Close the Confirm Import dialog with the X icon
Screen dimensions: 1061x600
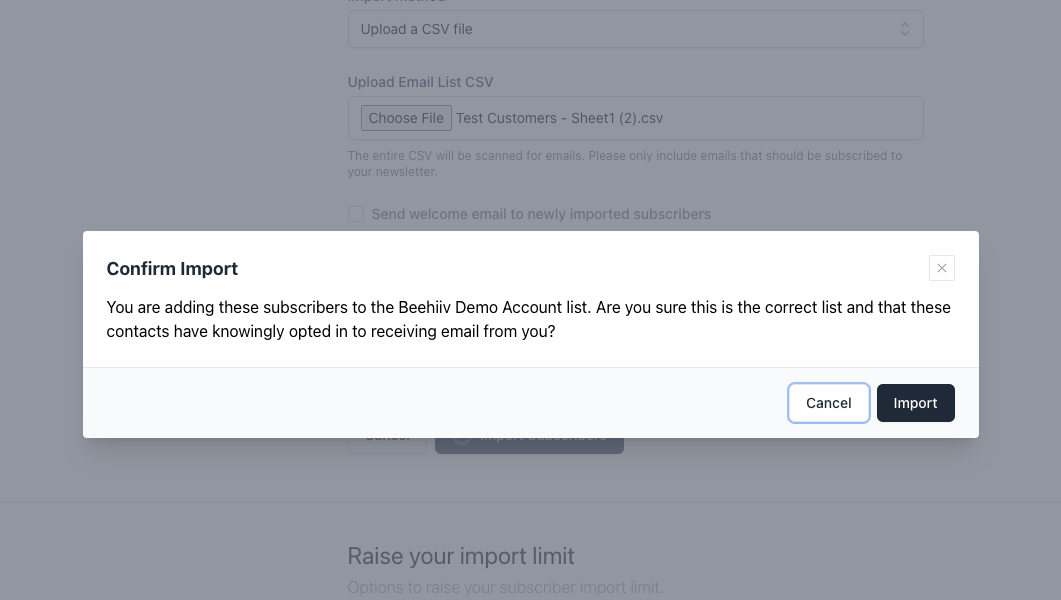point(941,268)
